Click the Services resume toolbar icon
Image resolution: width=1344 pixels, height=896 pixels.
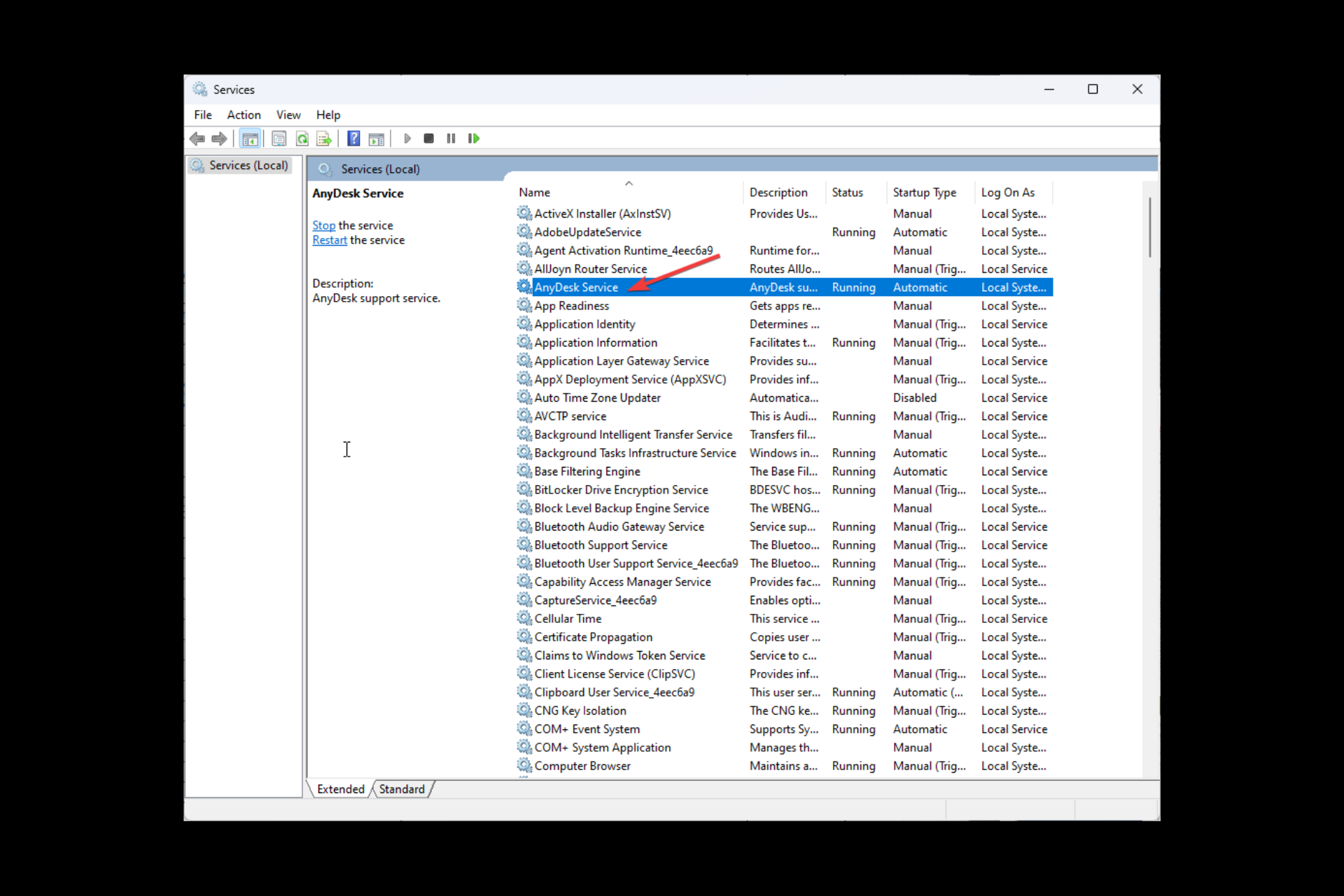(x=473, y=138)
